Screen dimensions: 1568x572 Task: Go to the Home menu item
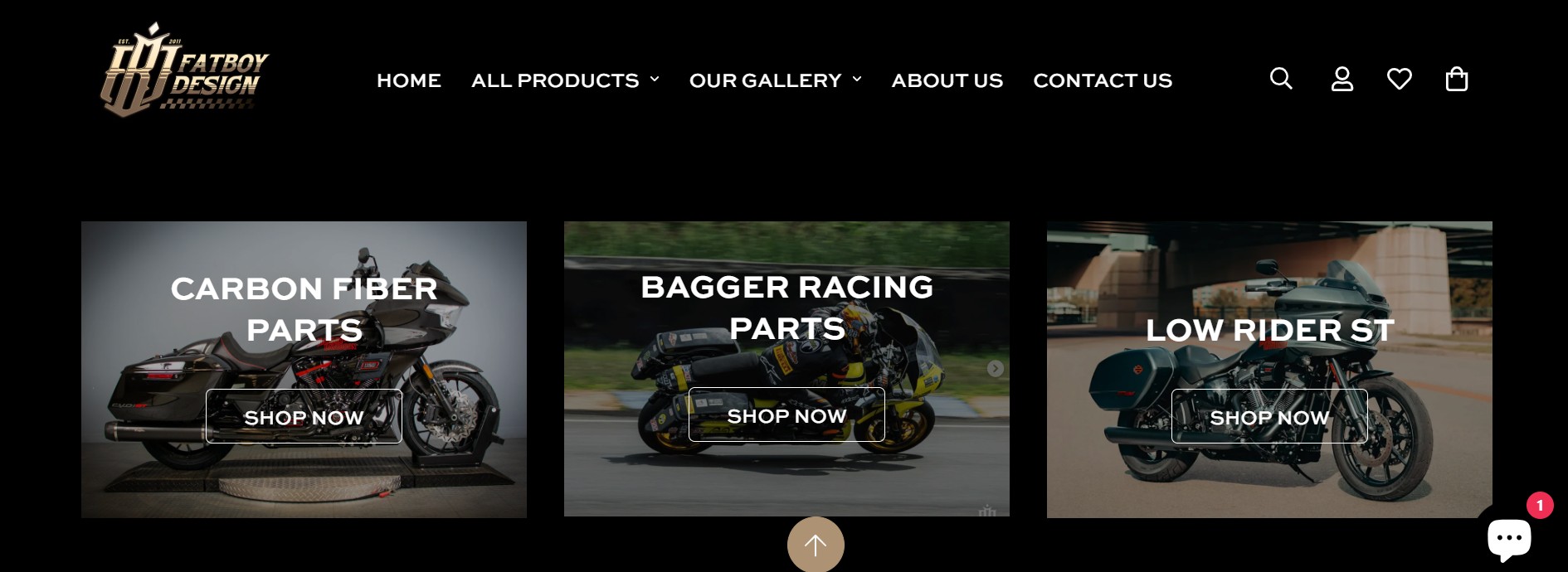coord(409,80)
